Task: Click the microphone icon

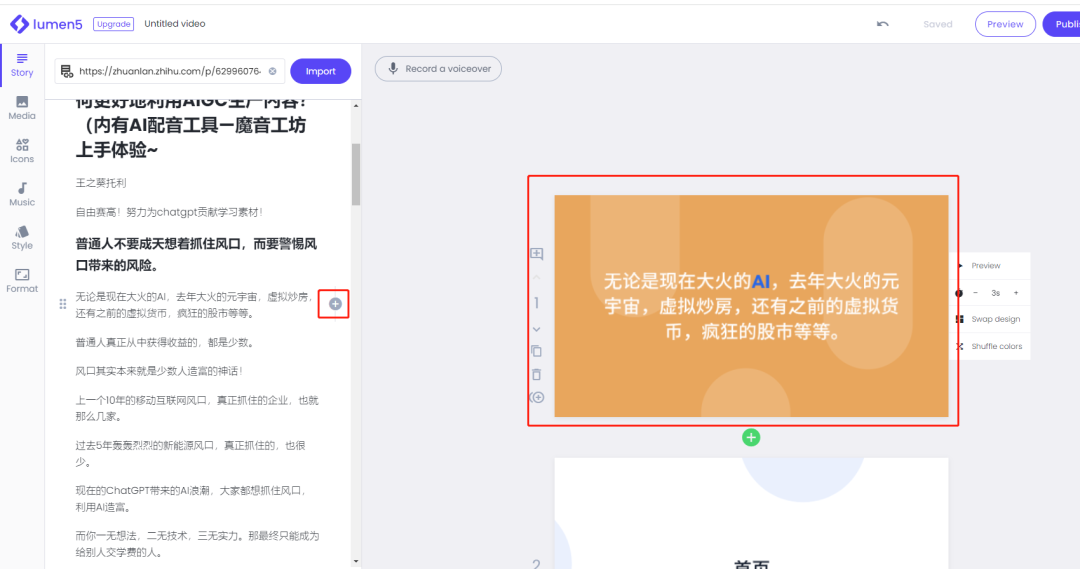Action: (393, 69)
